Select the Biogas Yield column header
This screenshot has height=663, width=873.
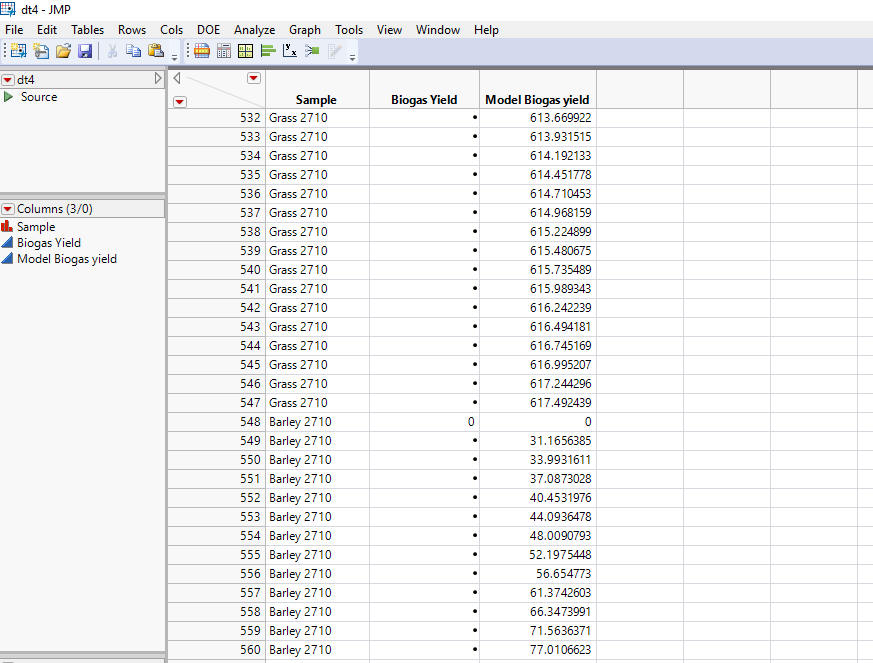click(424, 100)
